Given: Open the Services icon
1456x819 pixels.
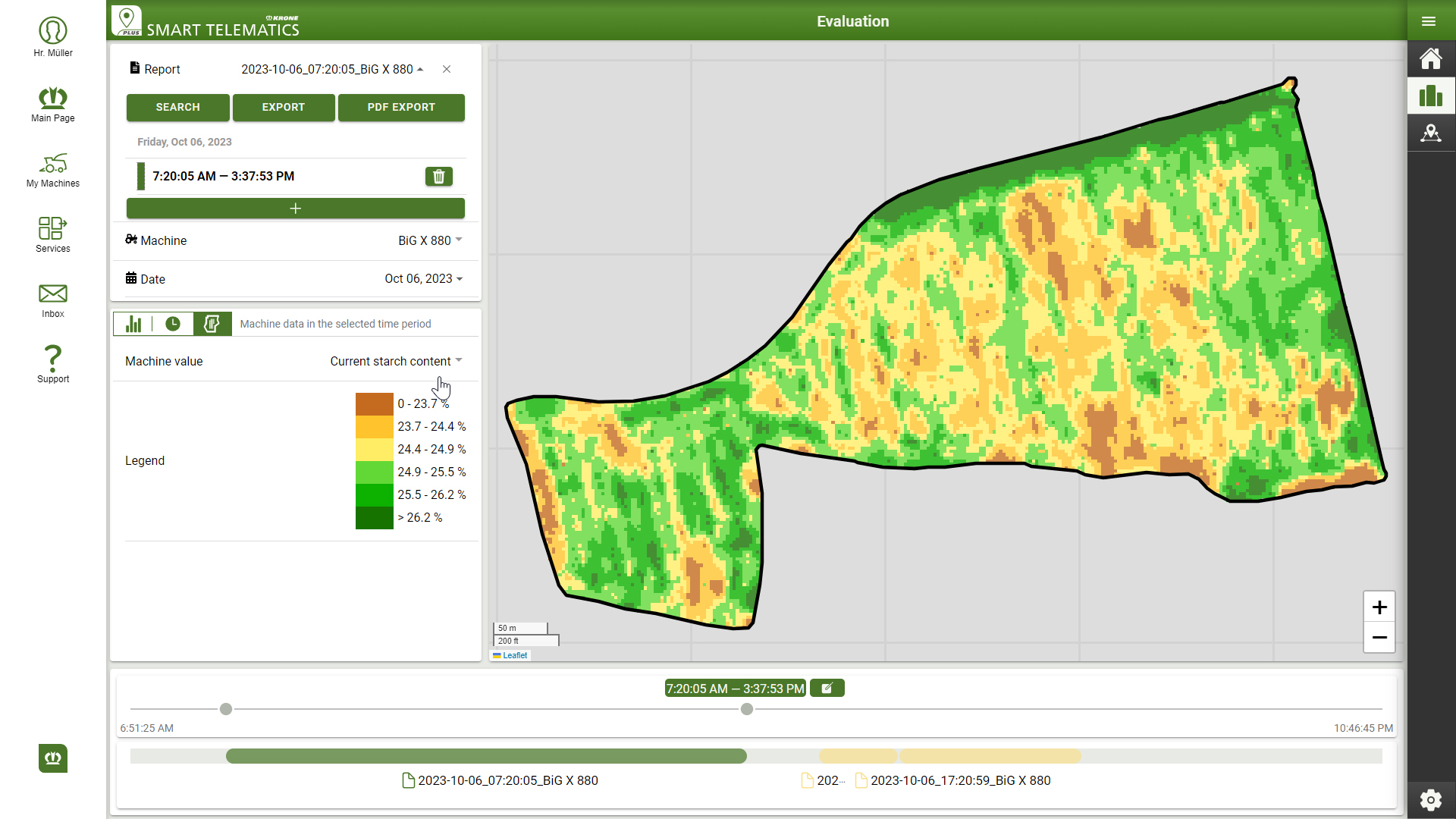Looking at the screenshot, I should (53, 234).
